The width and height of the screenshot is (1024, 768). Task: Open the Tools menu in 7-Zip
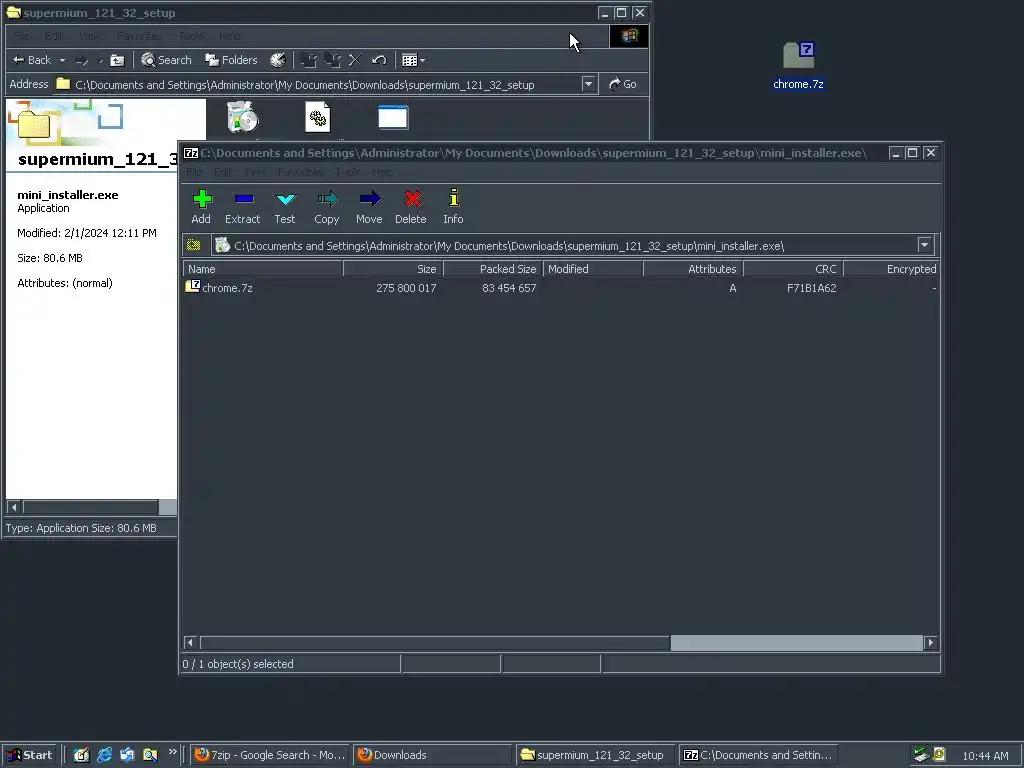click(347, 172)
